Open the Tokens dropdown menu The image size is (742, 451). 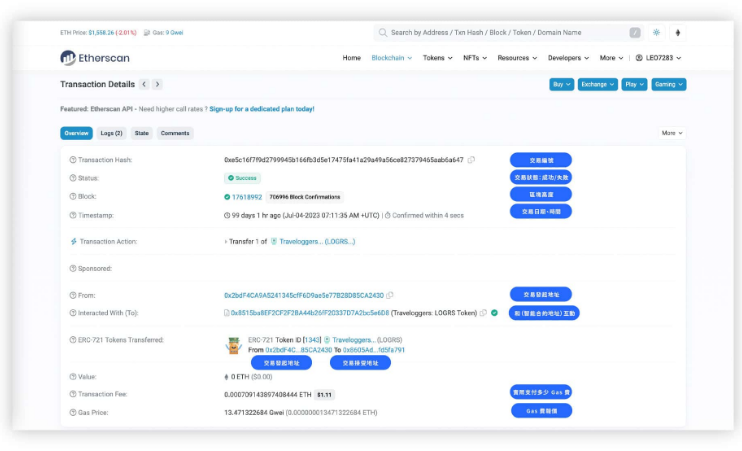[x=437, y=58]
